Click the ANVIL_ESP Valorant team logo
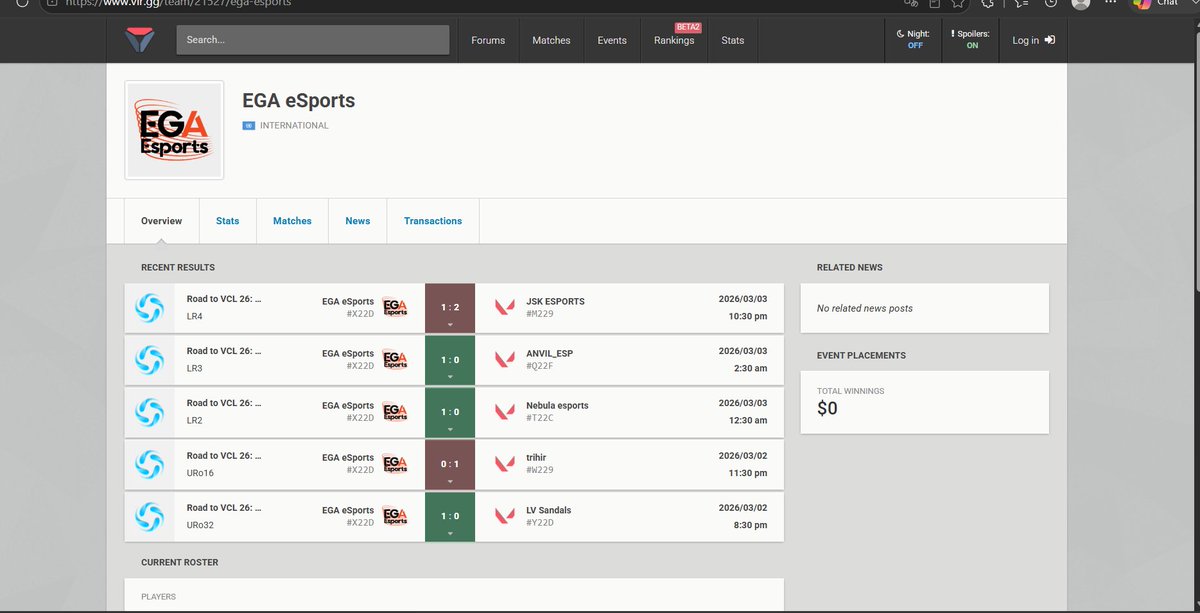 pos(504,359)
